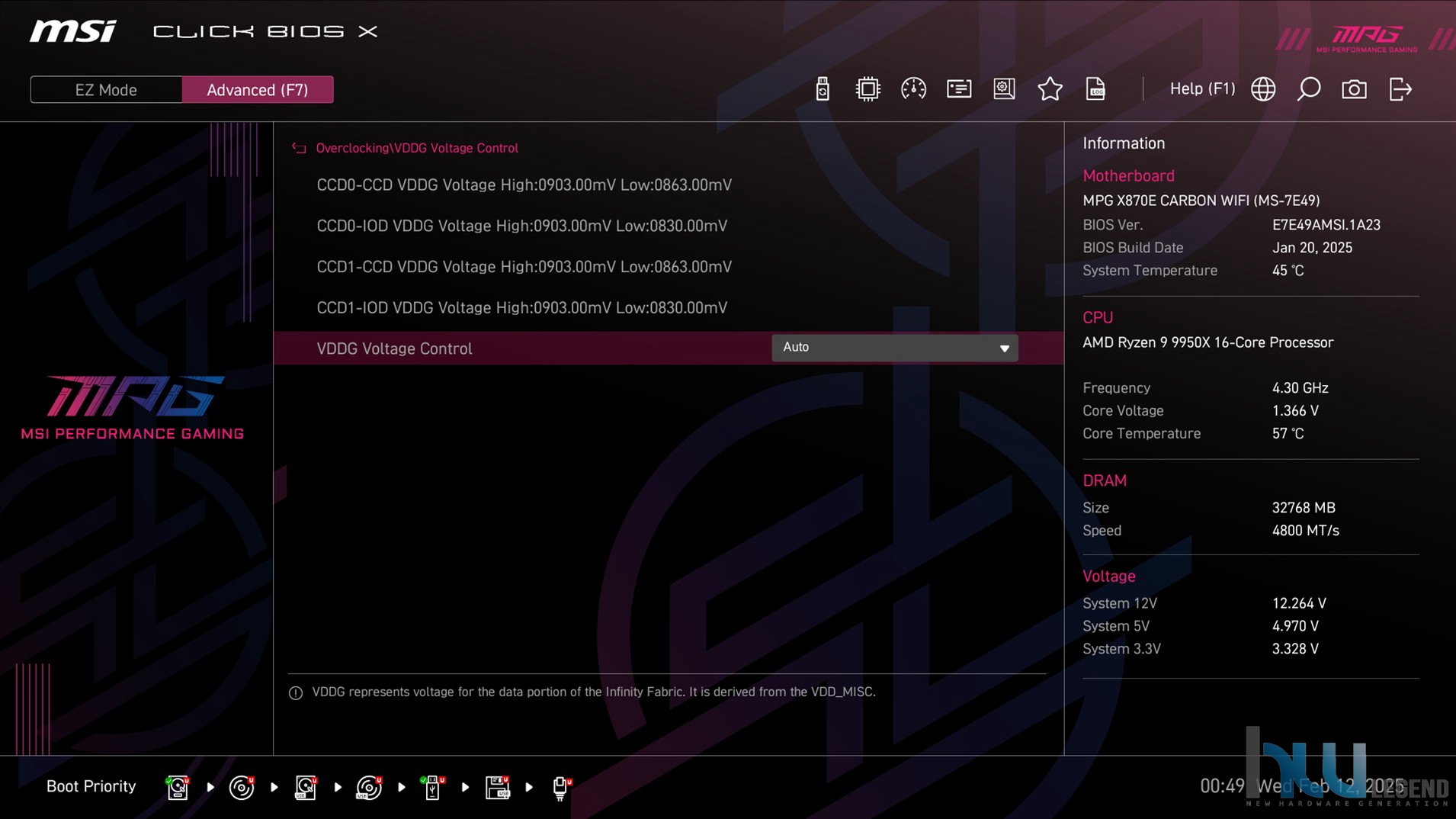Click AMD Ryzen 9 9950X processor name

click(1207, 342)
